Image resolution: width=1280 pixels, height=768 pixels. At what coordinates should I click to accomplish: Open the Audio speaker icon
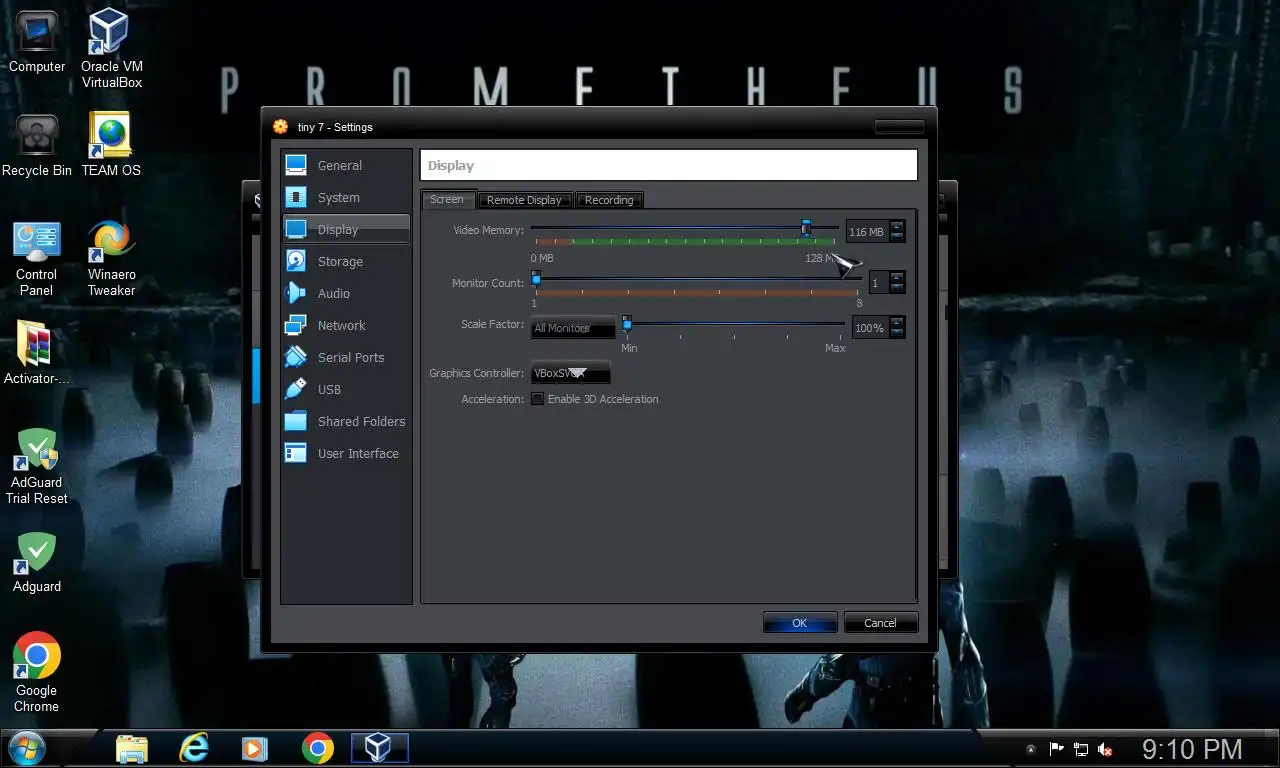pyautogui.click(x=296, y=293)
